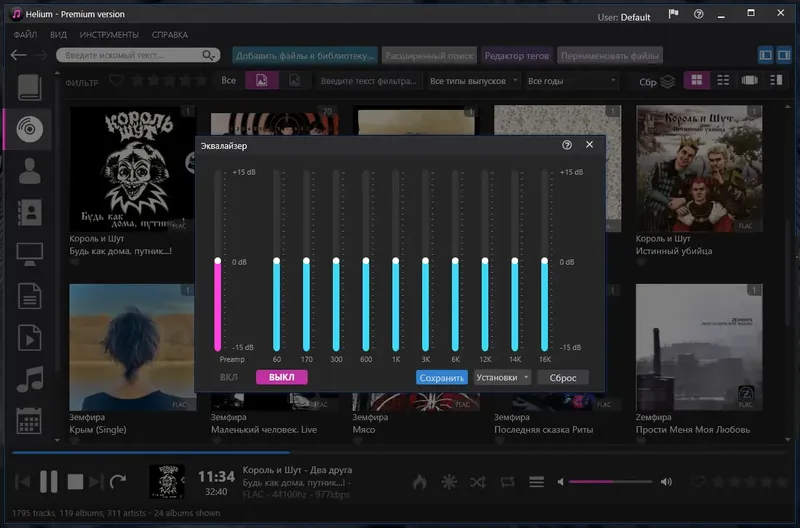Open the ИНСТРУМЕНТЫ menu
This screenshot has height=528, width=800.
pyautogui.click(x=109, y=35)
